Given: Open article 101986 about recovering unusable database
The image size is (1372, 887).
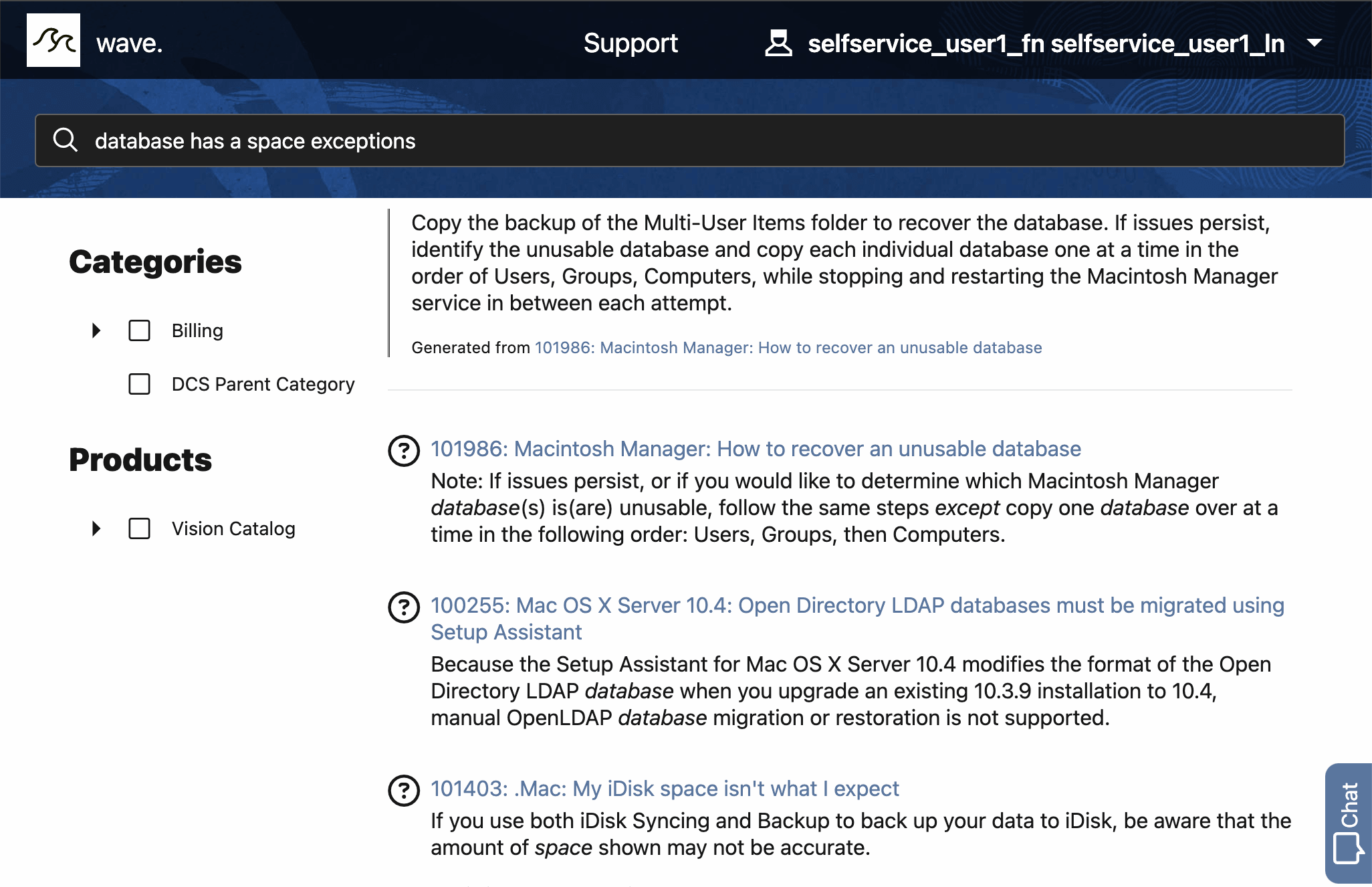Looking at the screenshot, I should (x=756, y=449).
